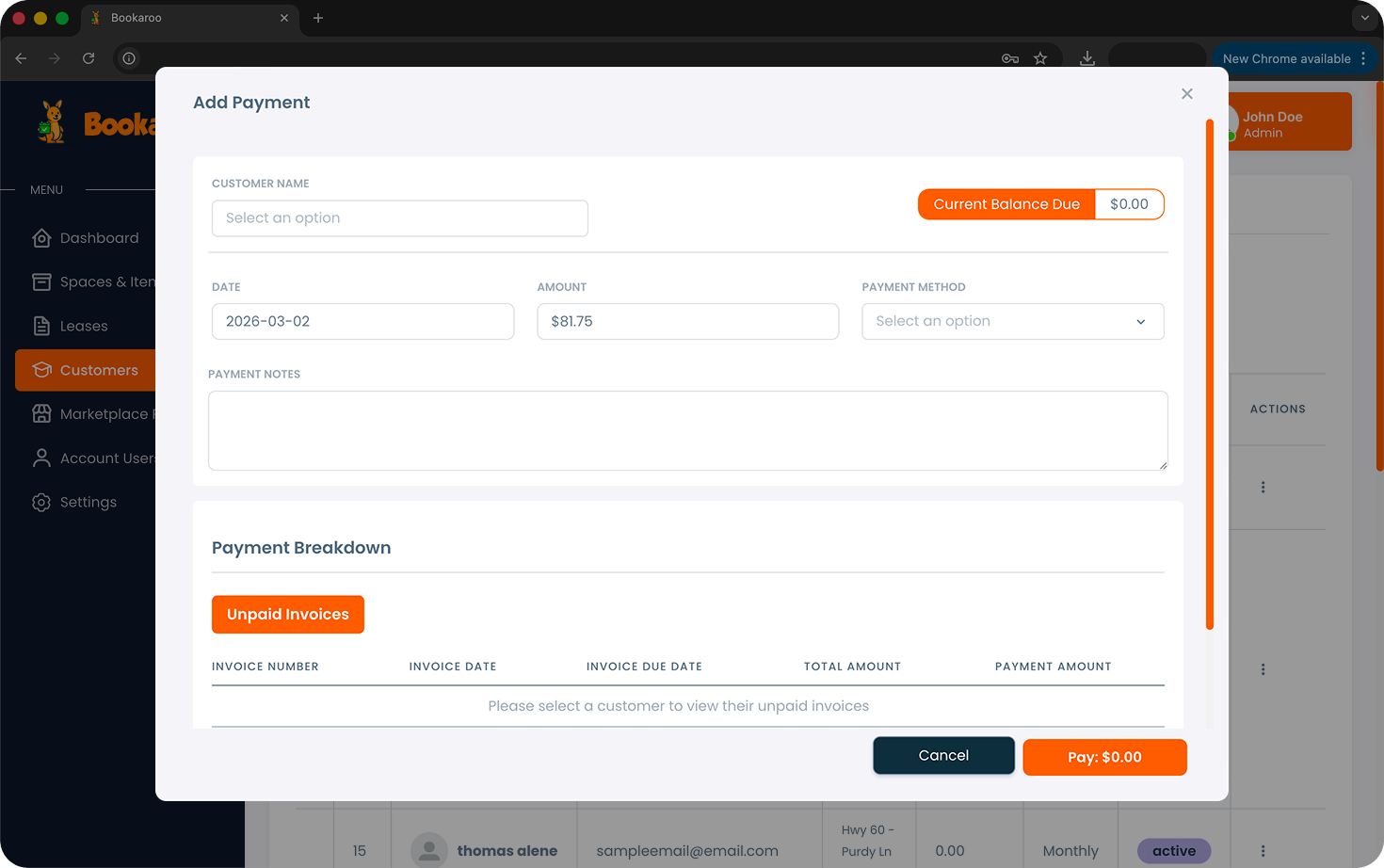1384x868 pixels.
Task: Reload the page using the refresh icon
Action: [89, 58]
